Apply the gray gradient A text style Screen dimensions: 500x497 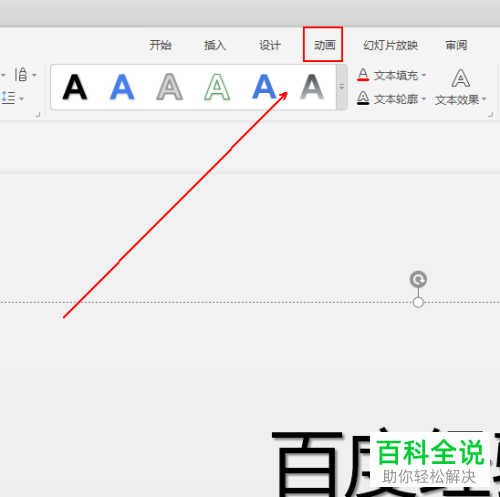point(312,87)
